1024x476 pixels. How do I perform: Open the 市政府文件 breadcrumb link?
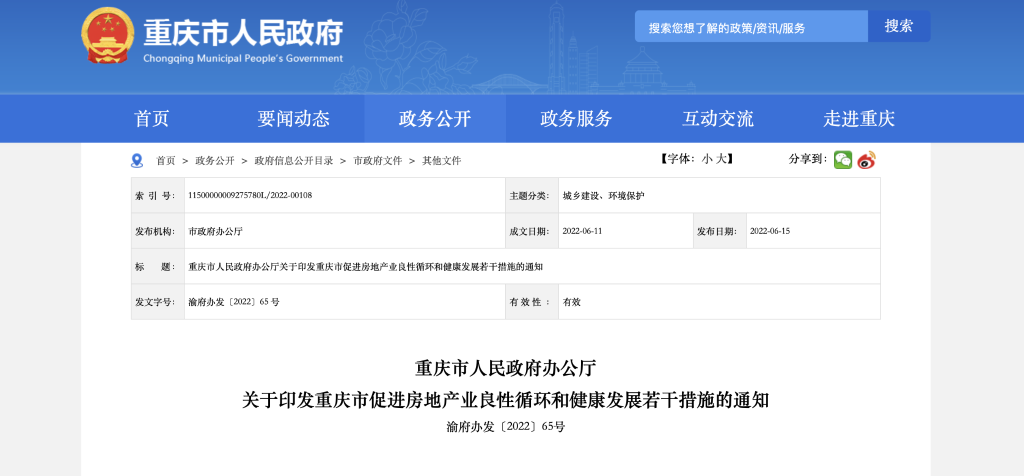[x=378, y=161]
